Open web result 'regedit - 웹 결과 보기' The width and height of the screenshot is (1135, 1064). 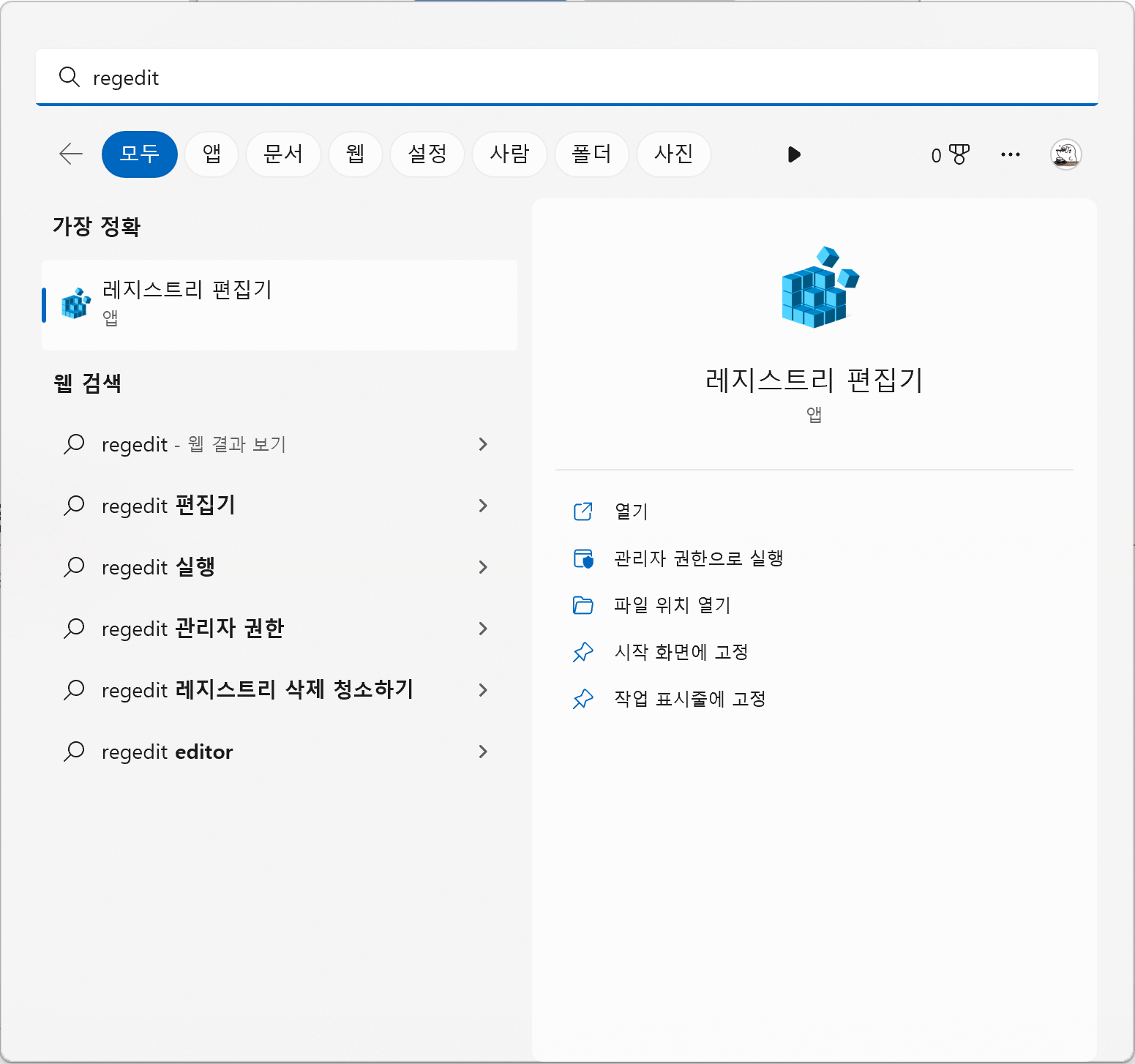280,444
